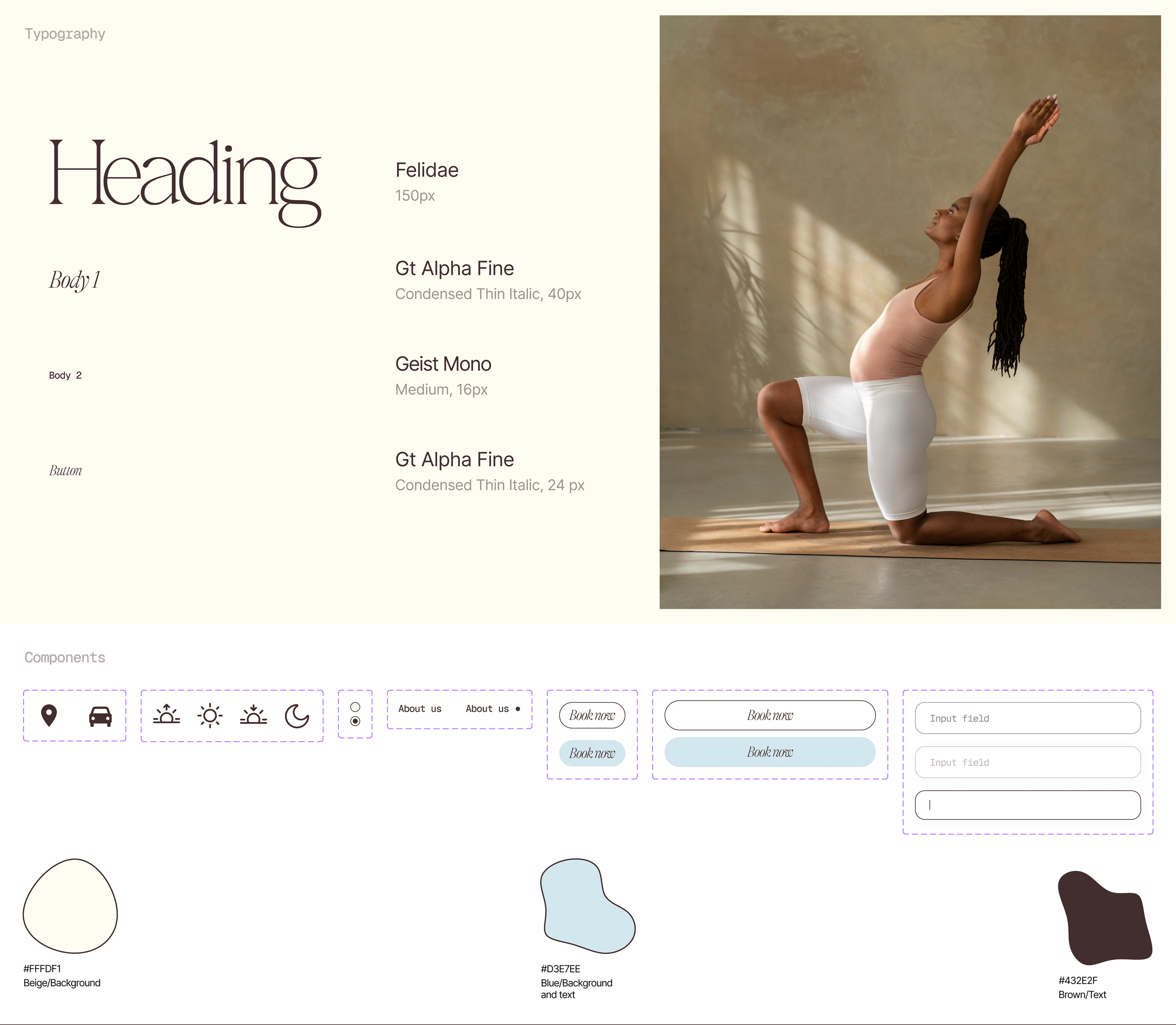Viewport: 1176px width, 1025px height.
Task: Click the Components section title
Action: (65, 657)
